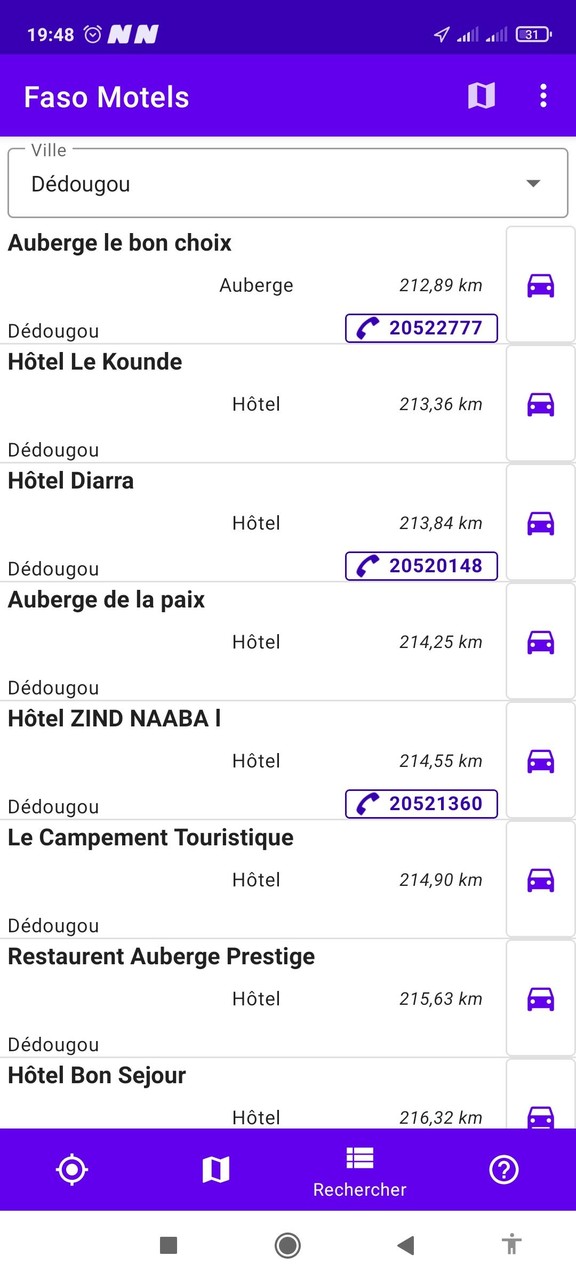Tap the car icon beside Hôtel Le Kounde
Viewport: 576px width, 1280px height.
pos(540,404)
